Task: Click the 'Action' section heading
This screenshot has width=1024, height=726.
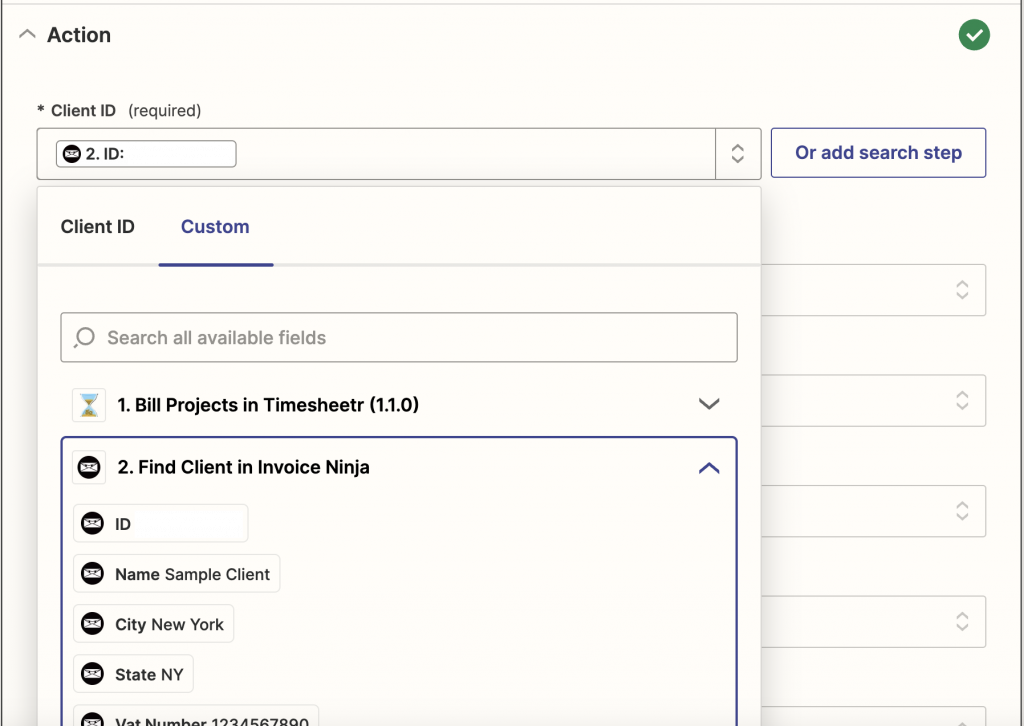Action: point(79,35)
